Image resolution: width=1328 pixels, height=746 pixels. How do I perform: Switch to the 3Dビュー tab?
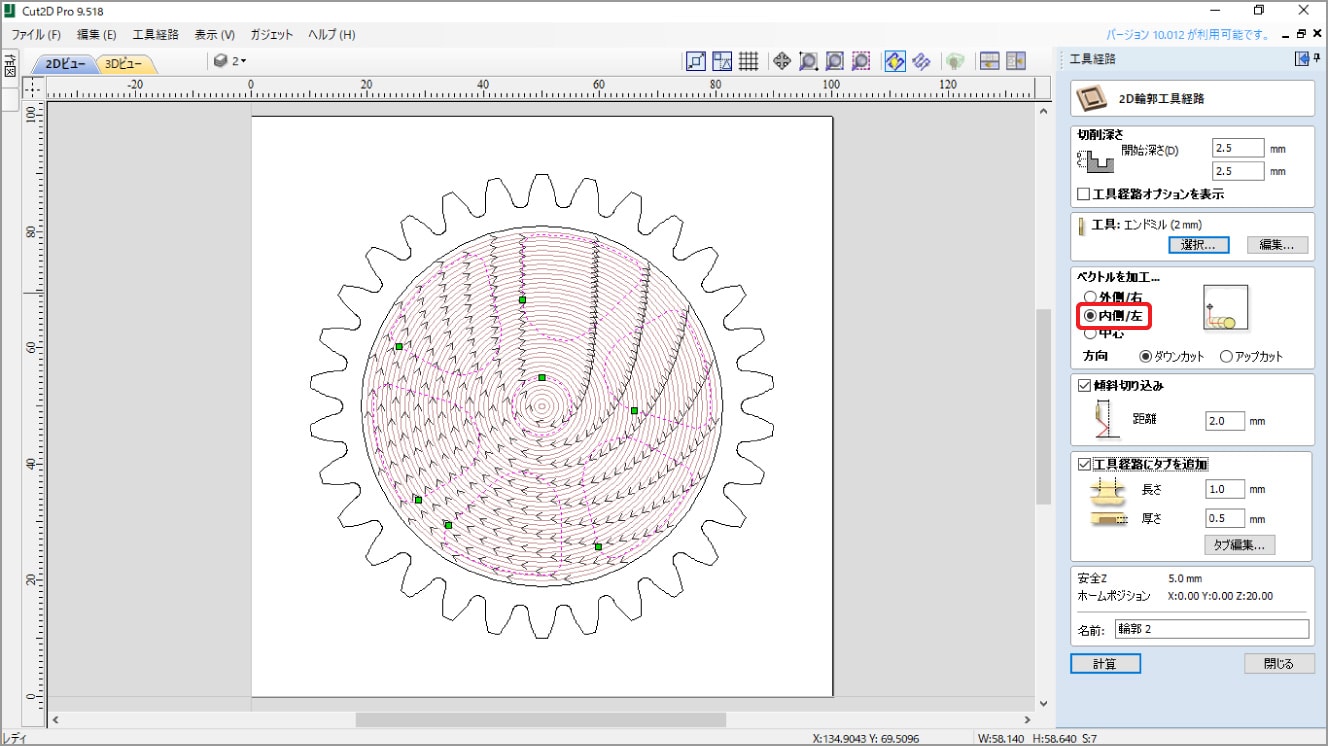pyautogui.click(x=124, y=64)
